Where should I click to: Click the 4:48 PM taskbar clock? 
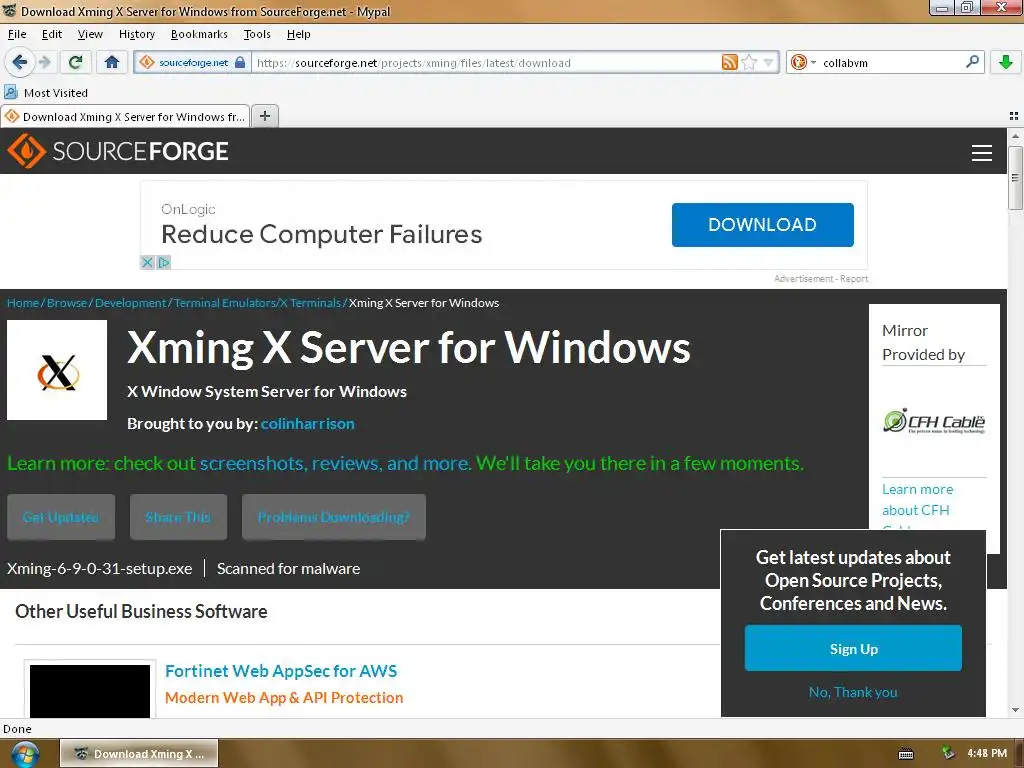click(x=987, y=753)
